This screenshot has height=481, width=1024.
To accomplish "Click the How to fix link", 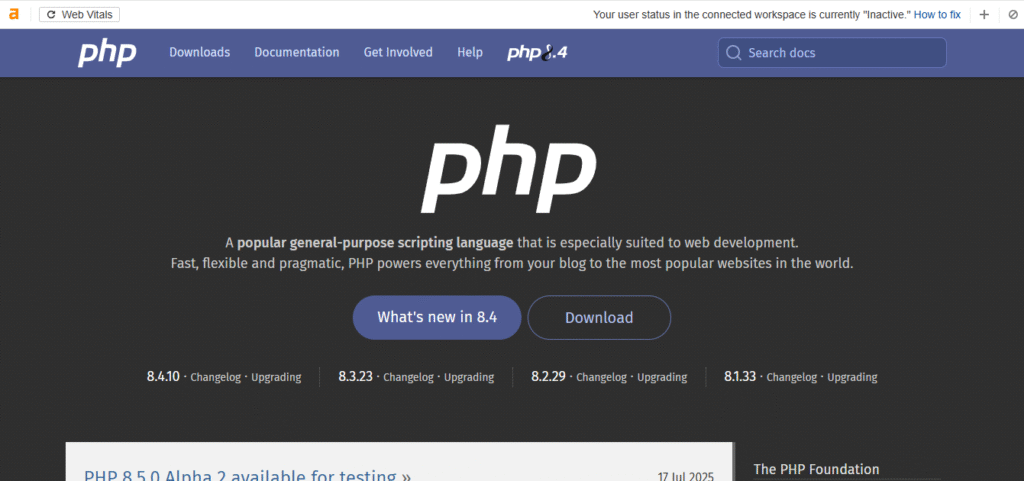I will 937,14.
